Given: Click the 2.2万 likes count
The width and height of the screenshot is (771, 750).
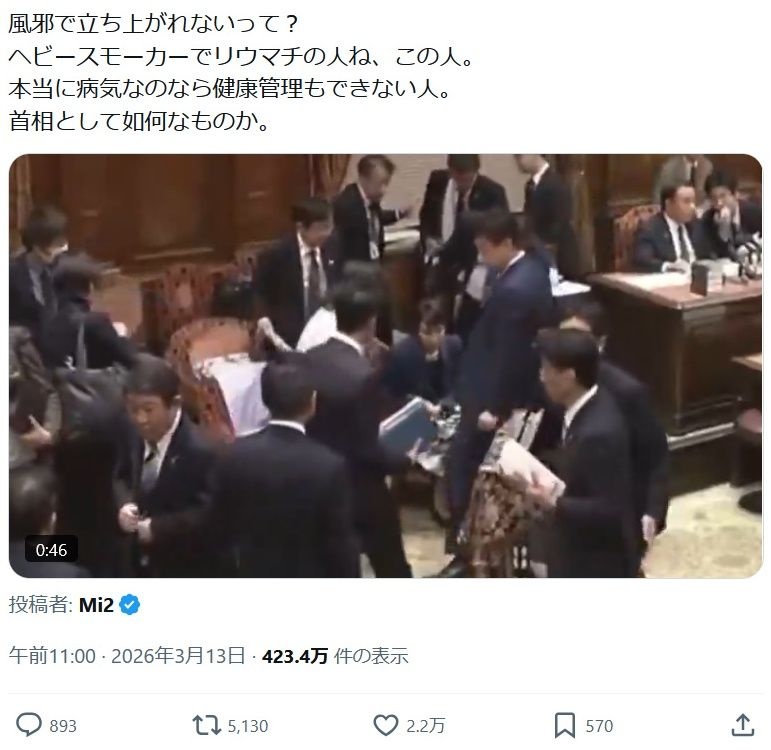Looking at the screenshot, I should 426,726.
